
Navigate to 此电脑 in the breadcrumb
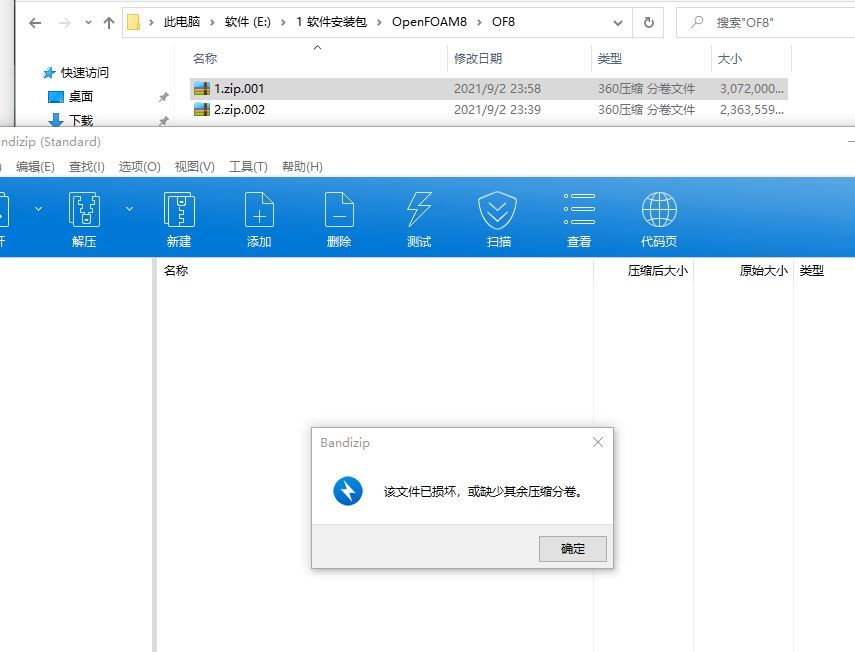tap(182, 22)
